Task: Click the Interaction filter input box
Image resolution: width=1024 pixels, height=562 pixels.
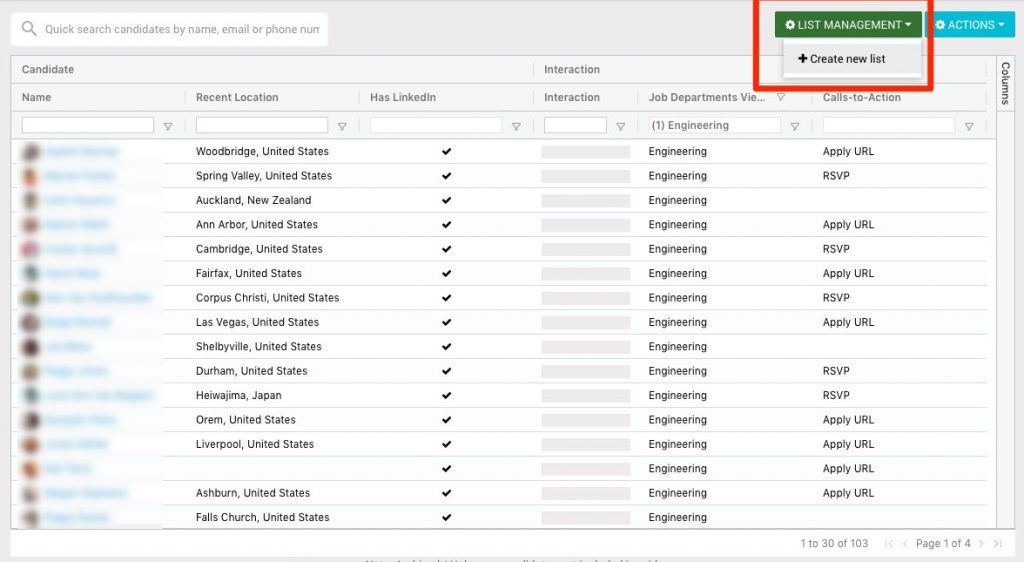Action: pos(575,125)
